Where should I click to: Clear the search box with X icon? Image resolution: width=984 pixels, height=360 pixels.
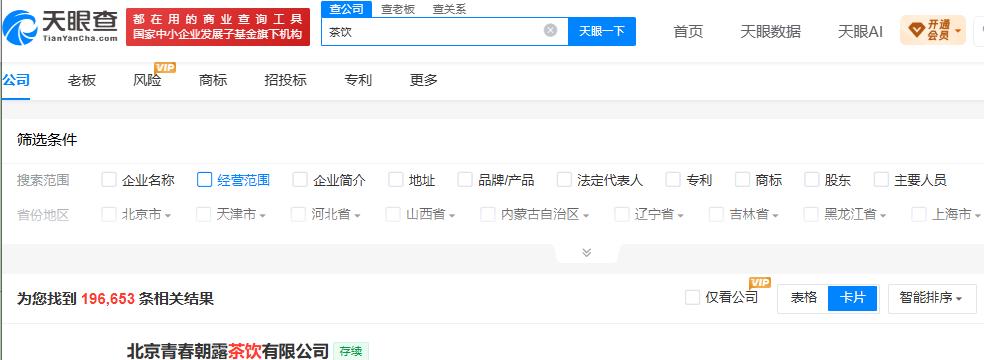point(550,30)
